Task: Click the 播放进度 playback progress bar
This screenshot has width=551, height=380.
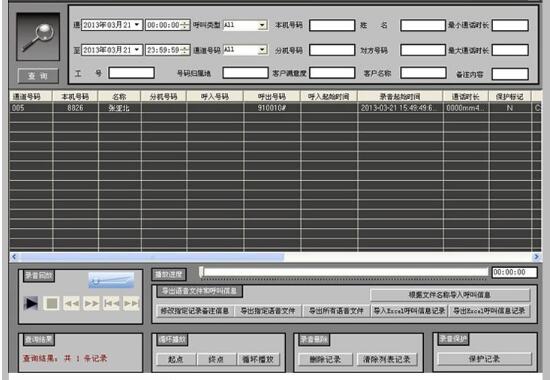Action: (344, 272)
